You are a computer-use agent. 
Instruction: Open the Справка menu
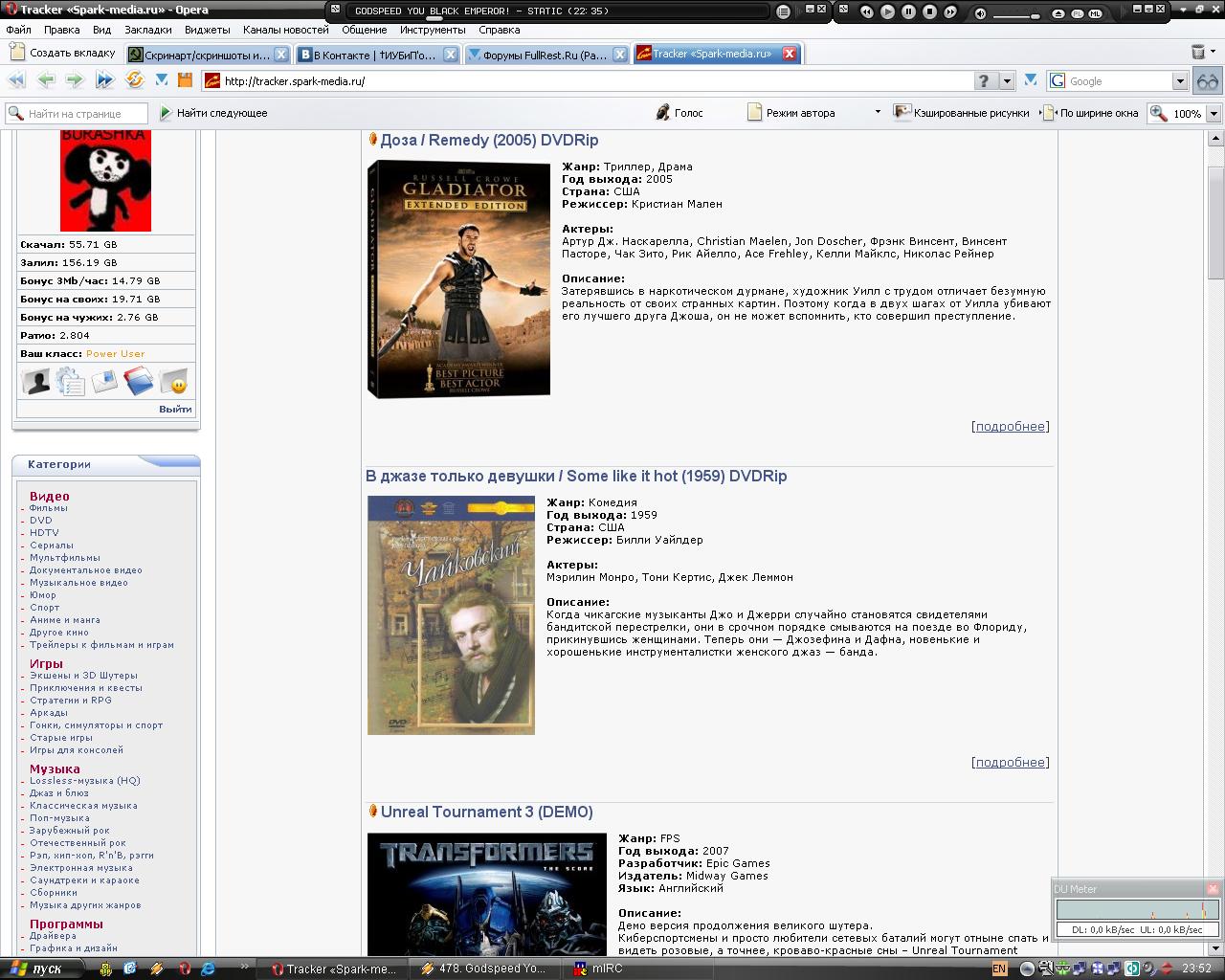pos(500,30)
